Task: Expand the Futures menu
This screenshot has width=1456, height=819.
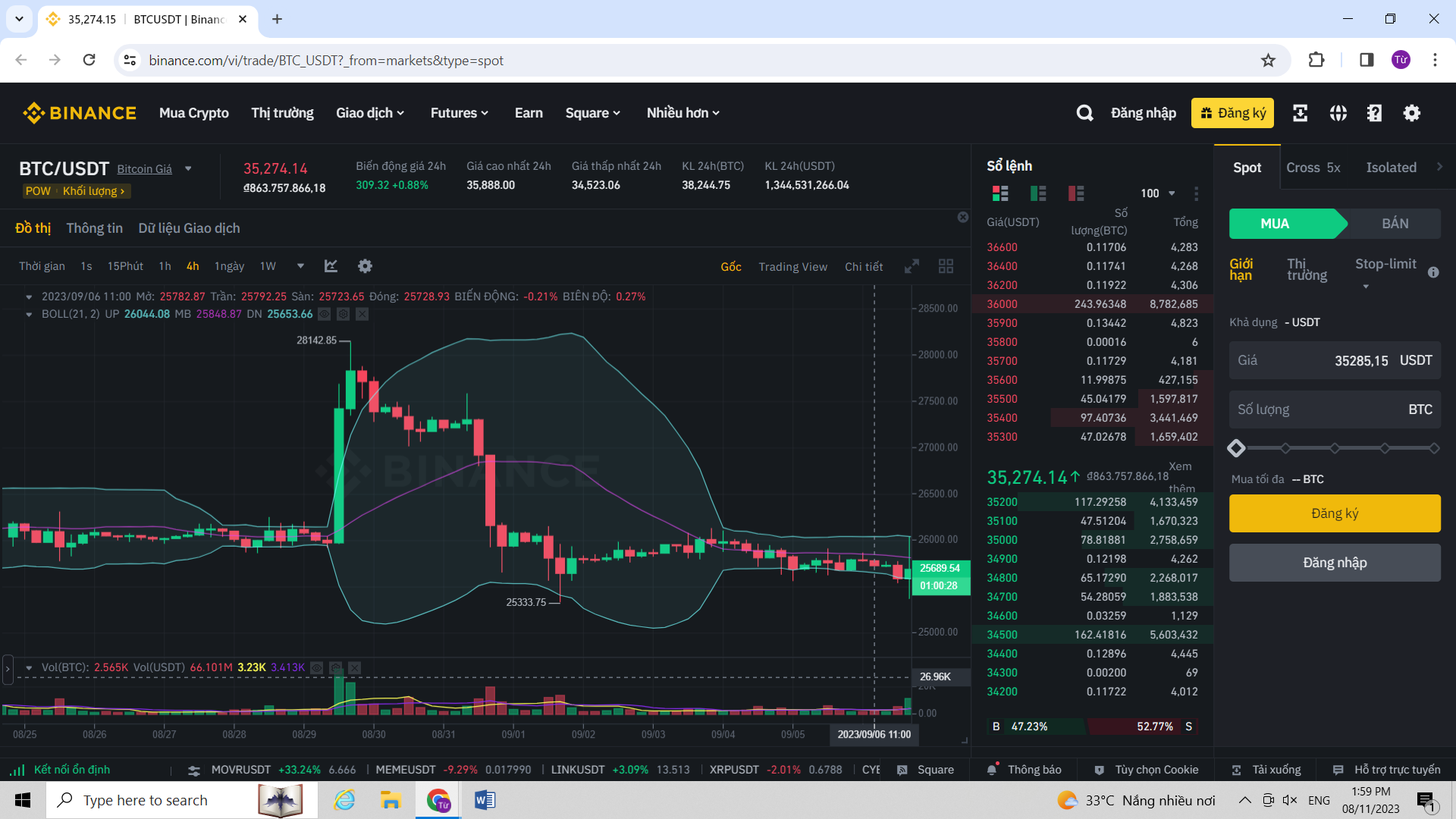Action: [x=460, y=113]
